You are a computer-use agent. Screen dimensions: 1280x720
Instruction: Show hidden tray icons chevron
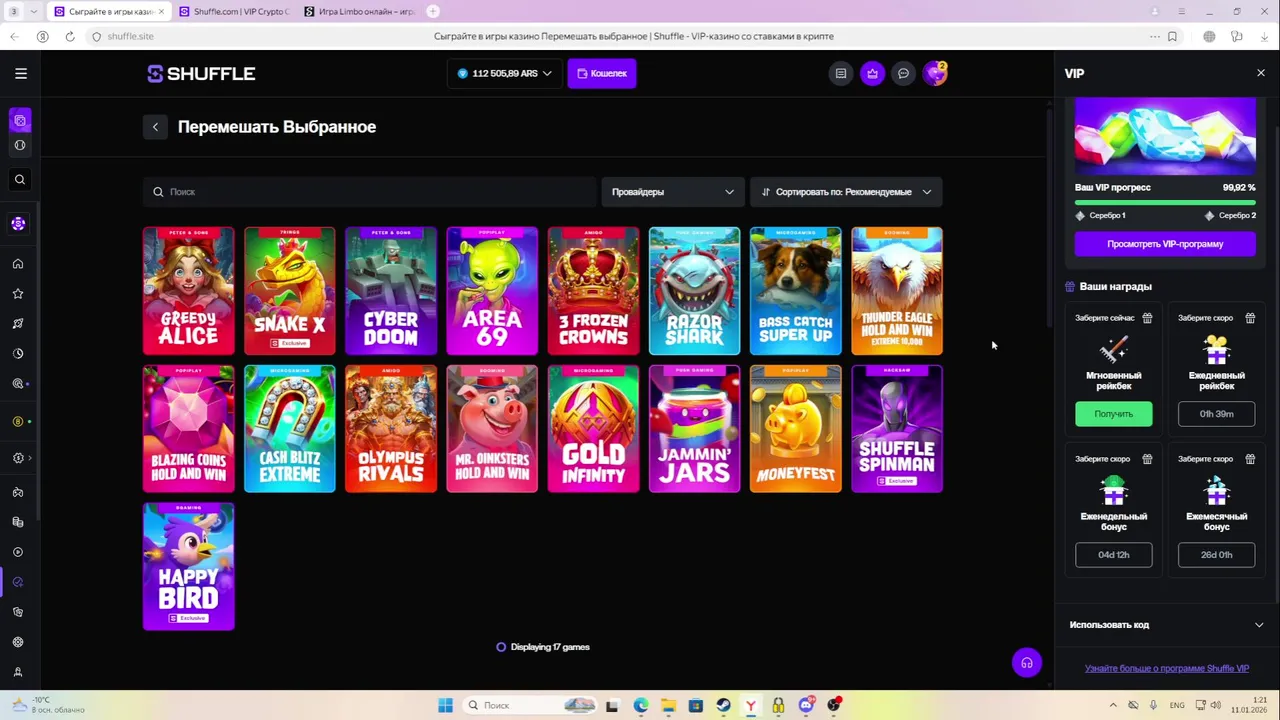1113,705
